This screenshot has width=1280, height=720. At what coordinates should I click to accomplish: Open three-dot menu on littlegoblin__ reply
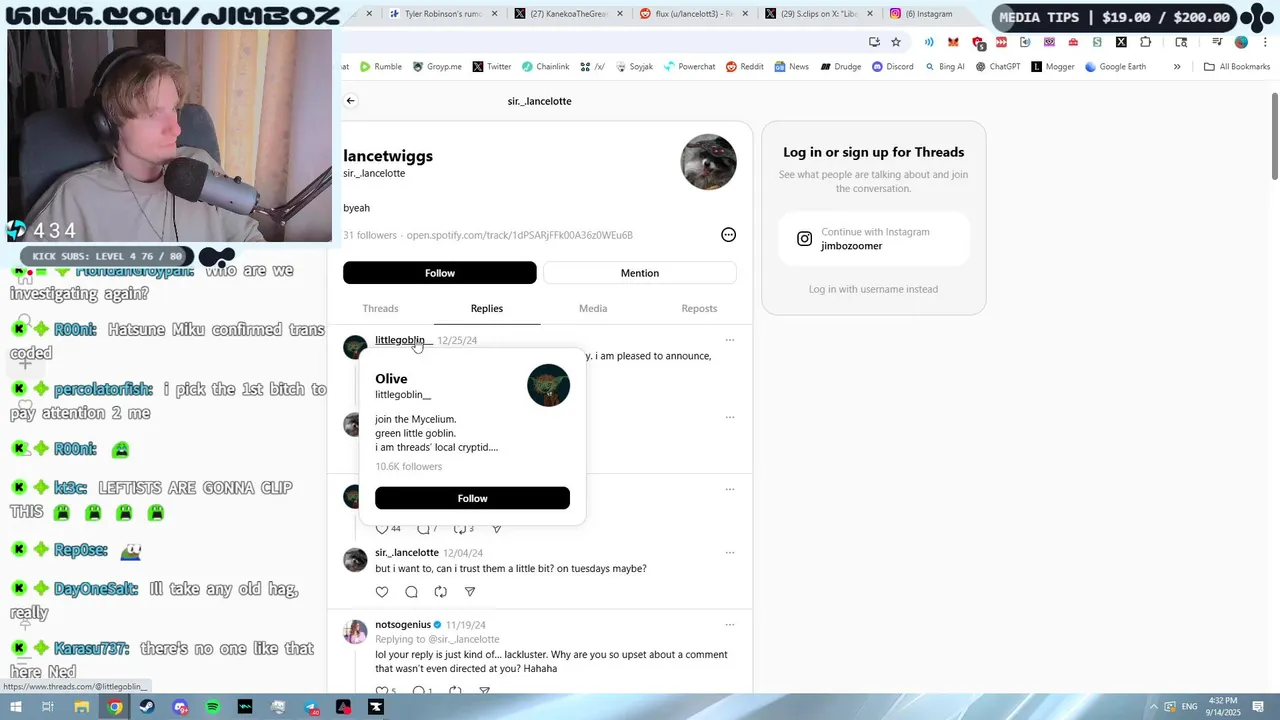(x=730, y=340)
